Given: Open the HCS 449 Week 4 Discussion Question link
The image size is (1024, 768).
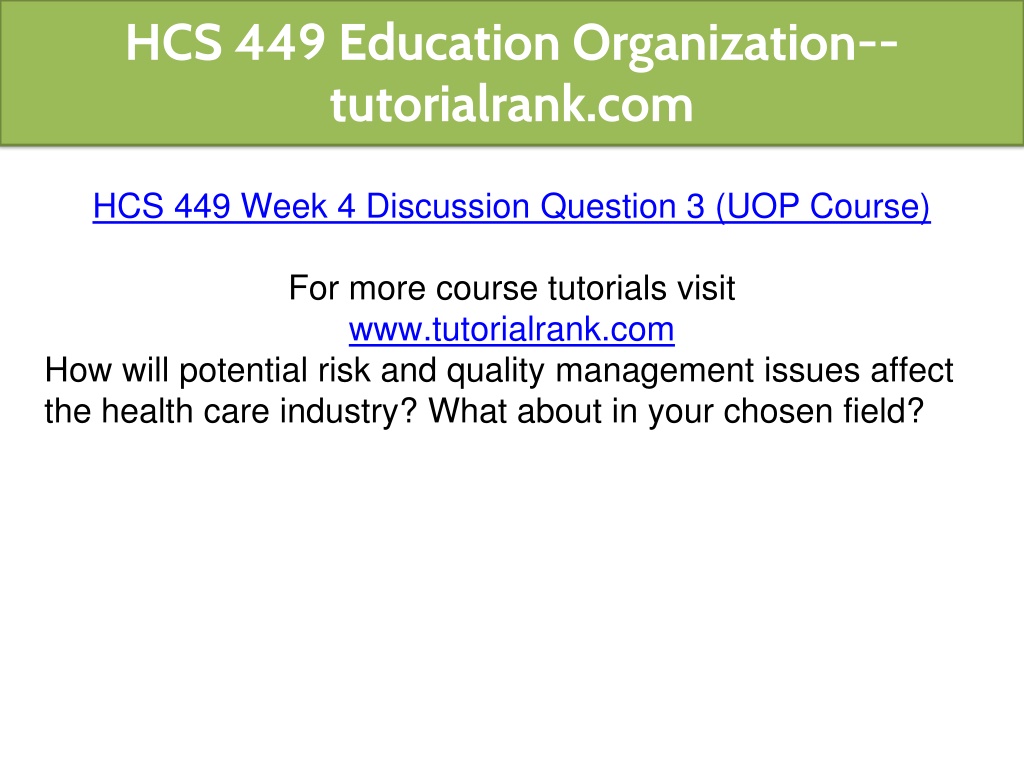Looking at the screenshot, I should (x=511, y=206).
